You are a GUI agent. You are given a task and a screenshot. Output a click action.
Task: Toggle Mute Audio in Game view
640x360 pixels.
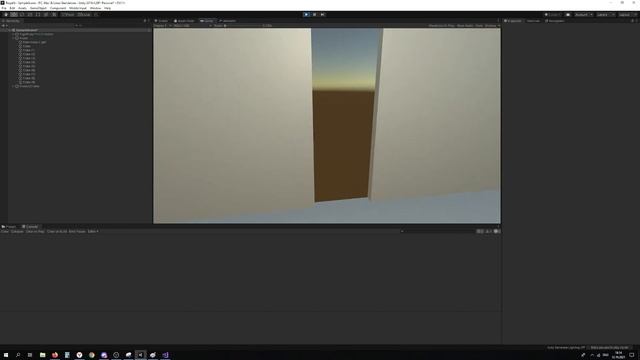[x=465, y=26]
